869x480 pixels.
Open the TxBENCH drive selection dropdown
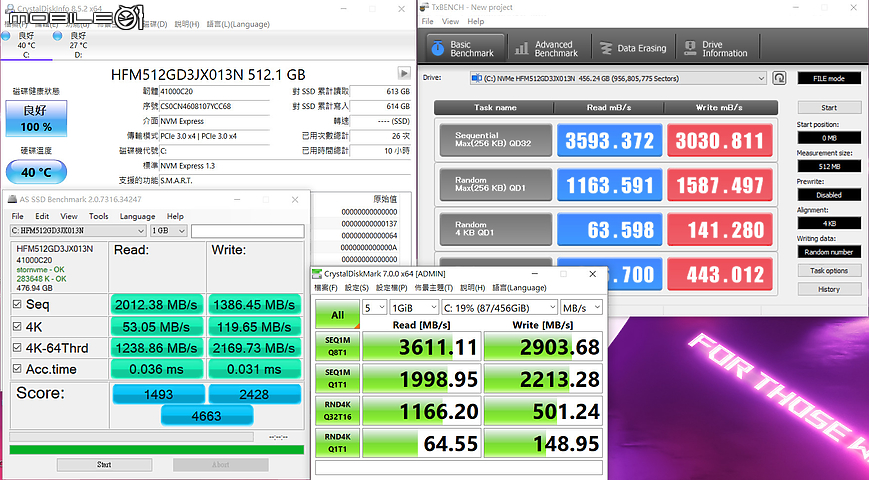pyautogui.click(x=618, y=78)
